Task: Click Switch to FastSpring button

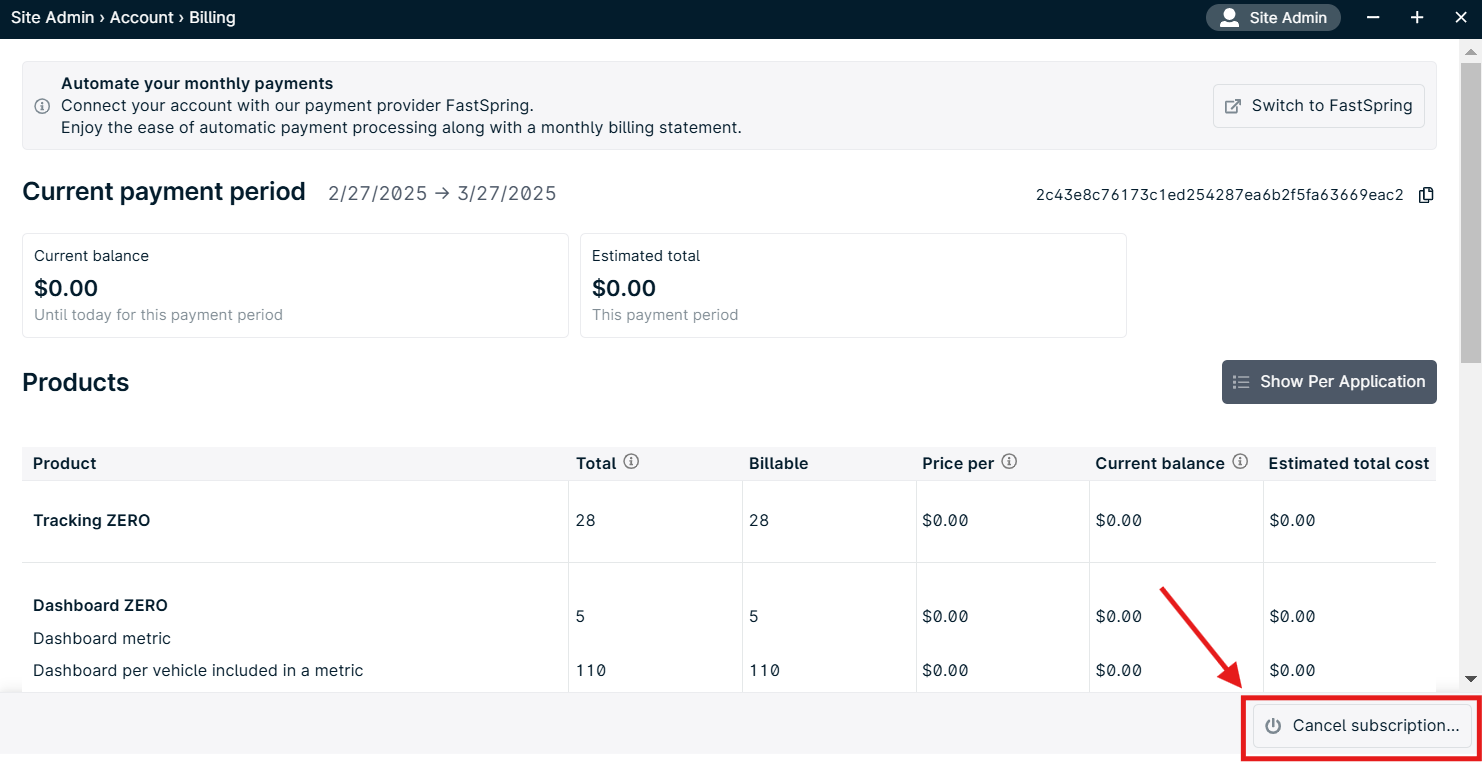Action: [x=1318, y=106]
